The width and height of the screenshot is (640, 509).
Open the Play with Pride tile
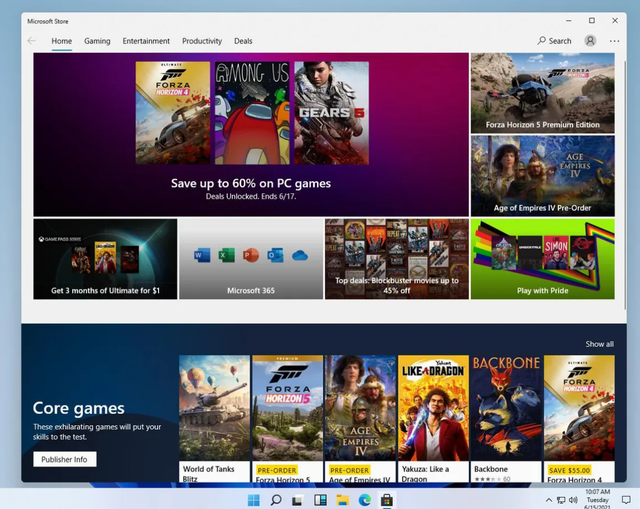(542, 259)
